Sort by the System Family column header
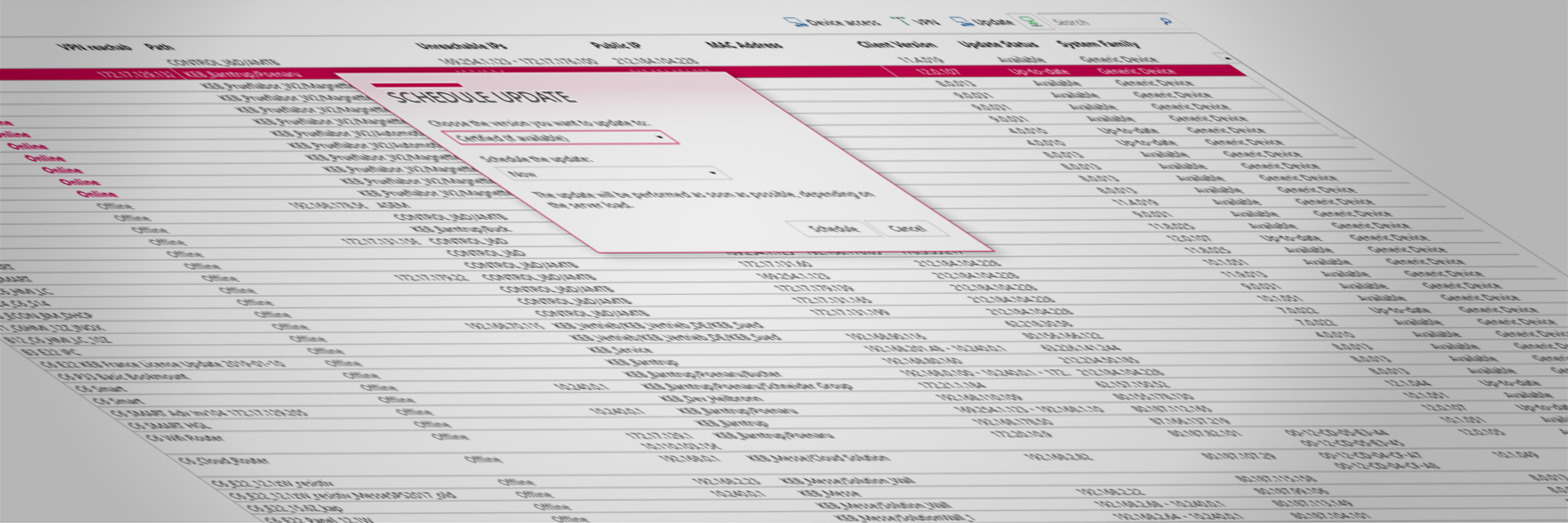Image resolution: width=1568 pixels, height=523 pixels. 1098,44
